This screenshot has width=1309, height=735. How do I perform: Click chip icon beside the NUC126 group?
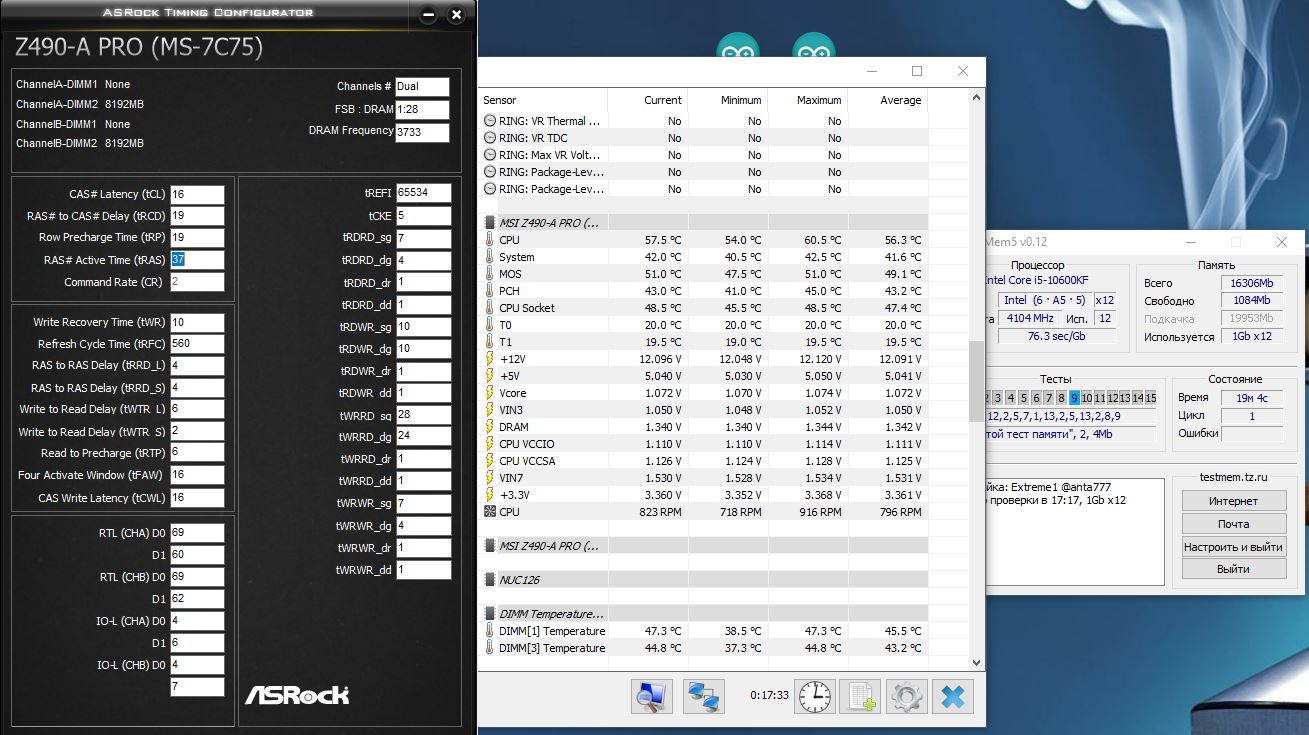pyautogui.click(x=490, y=580)
